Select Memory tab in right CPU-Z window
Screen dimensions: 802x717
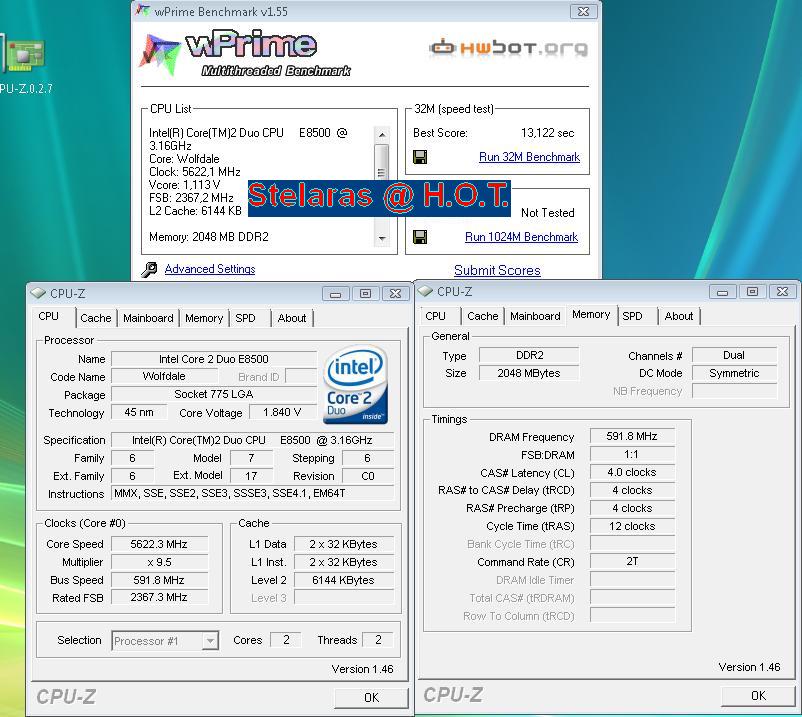[591, 315]
